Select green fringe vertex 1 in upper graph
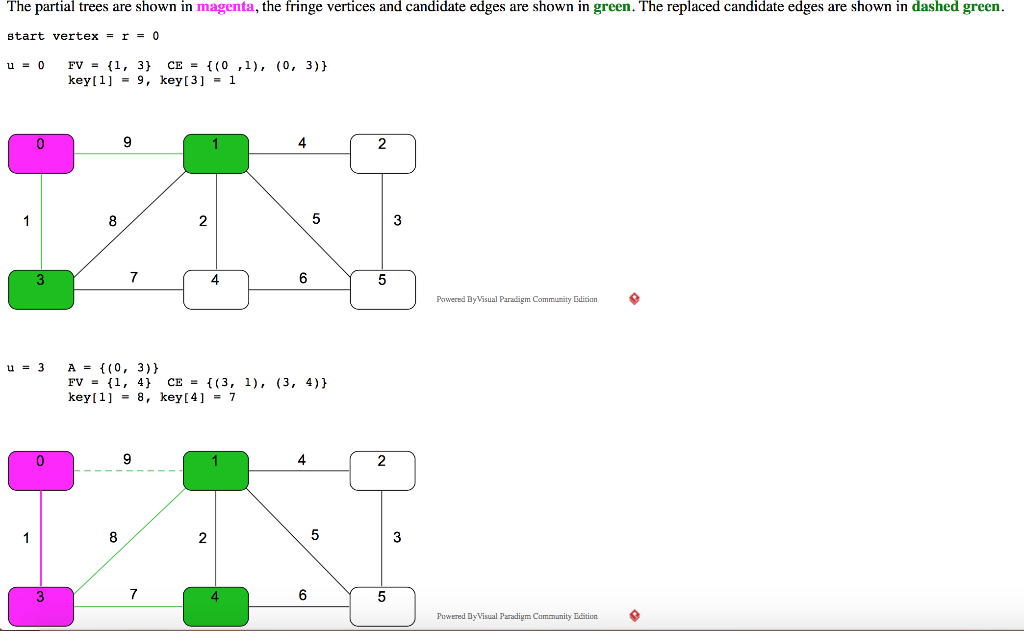 (216, 153)
